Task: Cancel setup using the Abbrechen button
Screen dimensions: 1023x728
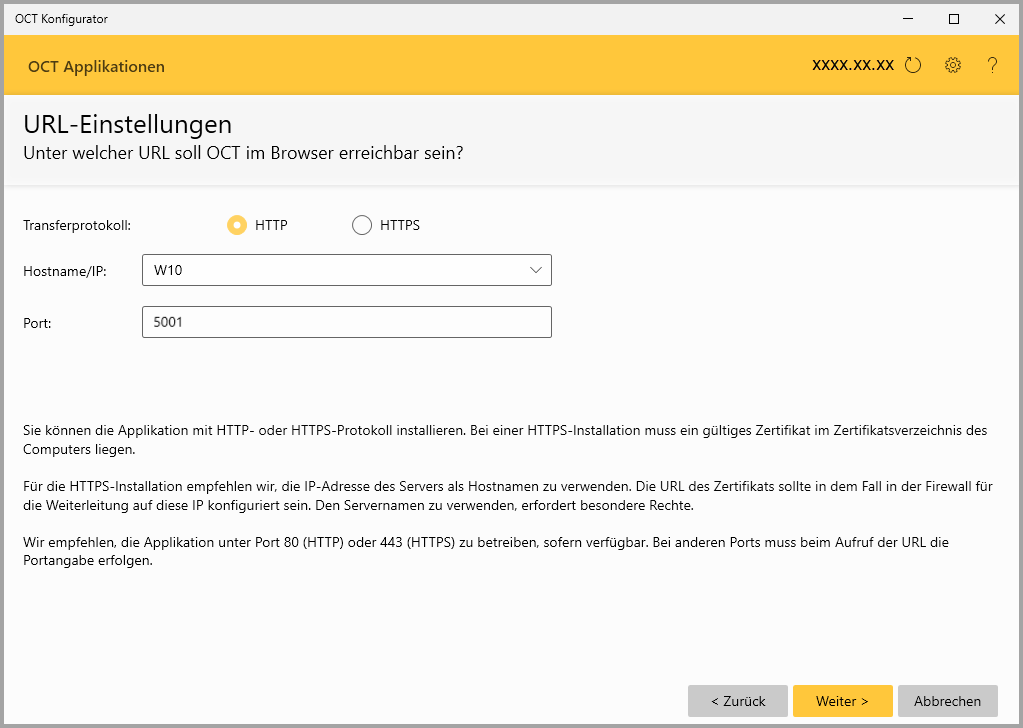Action: [x=947, y=701]
